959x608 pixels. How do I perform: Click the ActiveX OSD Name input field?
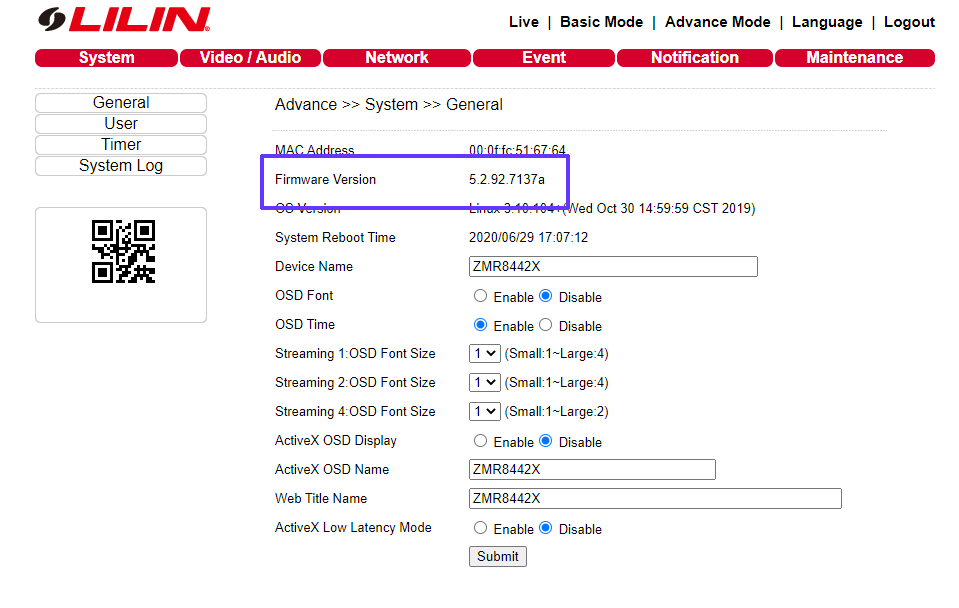(592, 470)
